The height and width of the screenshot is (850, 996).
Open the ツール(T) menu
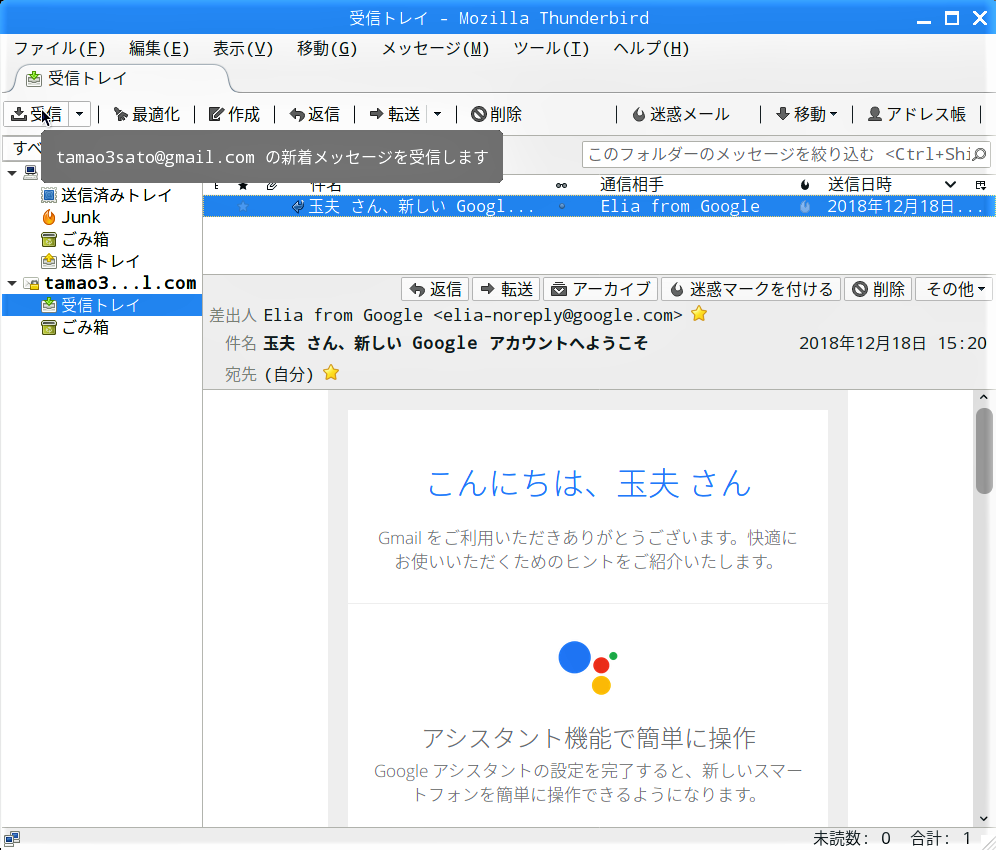click(551, 49)
